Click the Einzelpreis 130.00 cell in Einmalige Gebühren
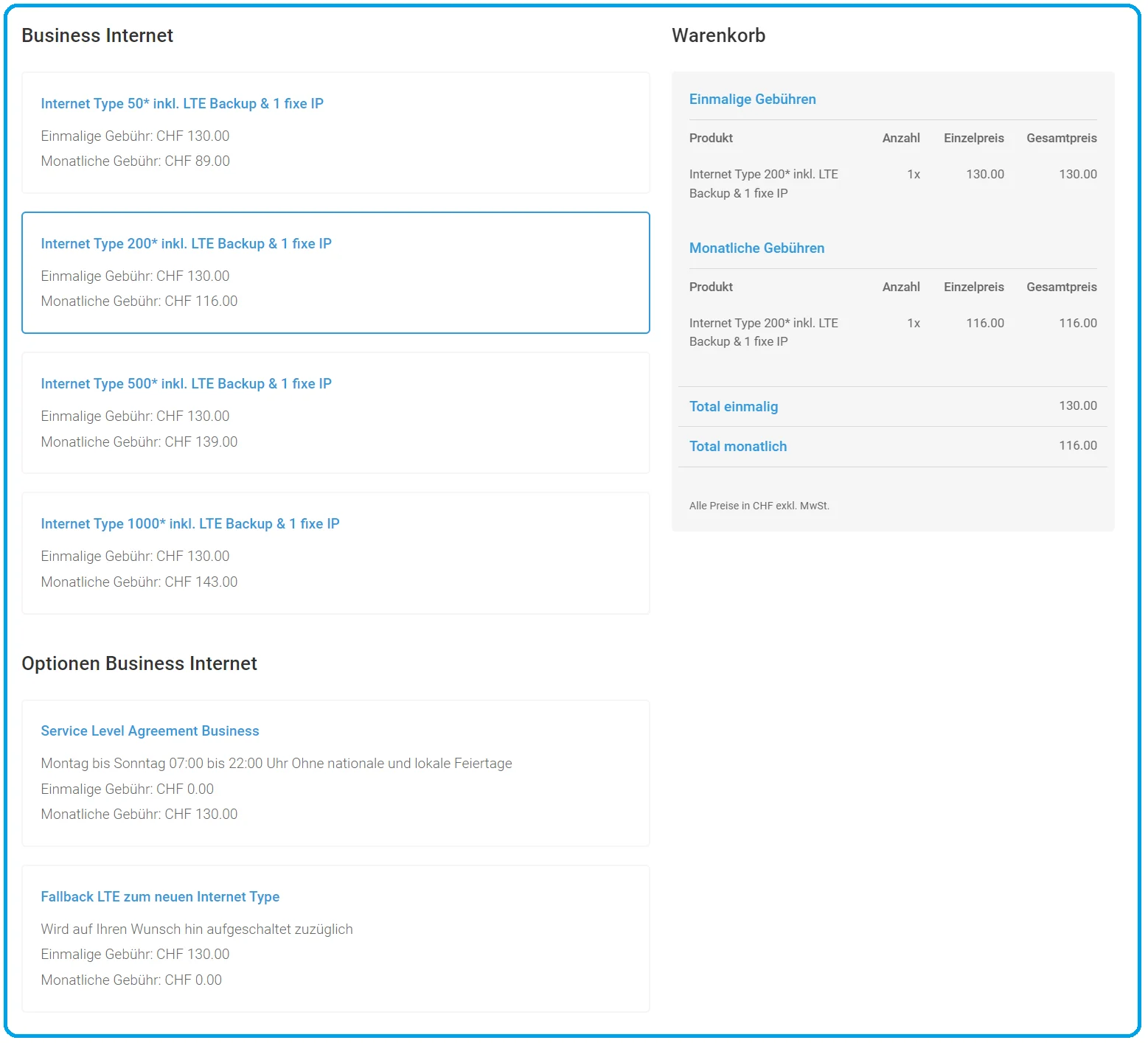Image resolution: width=1148 pixels, height=1043 pixels. click(985, 175)
